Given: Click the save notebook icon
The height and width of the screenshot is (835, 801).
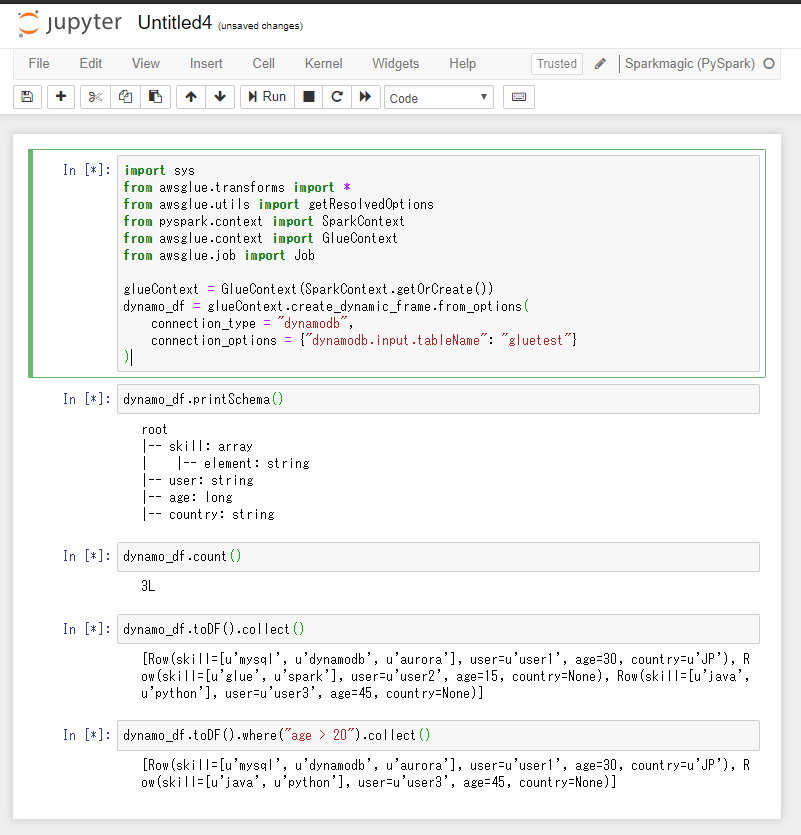Looking at the screenshot, I should [26, 97].
